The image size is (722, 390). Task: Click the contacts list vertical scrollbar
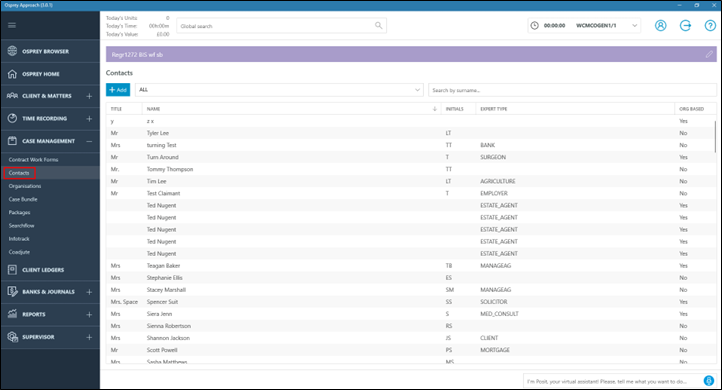pyautogui.click(x=715, y=137)
